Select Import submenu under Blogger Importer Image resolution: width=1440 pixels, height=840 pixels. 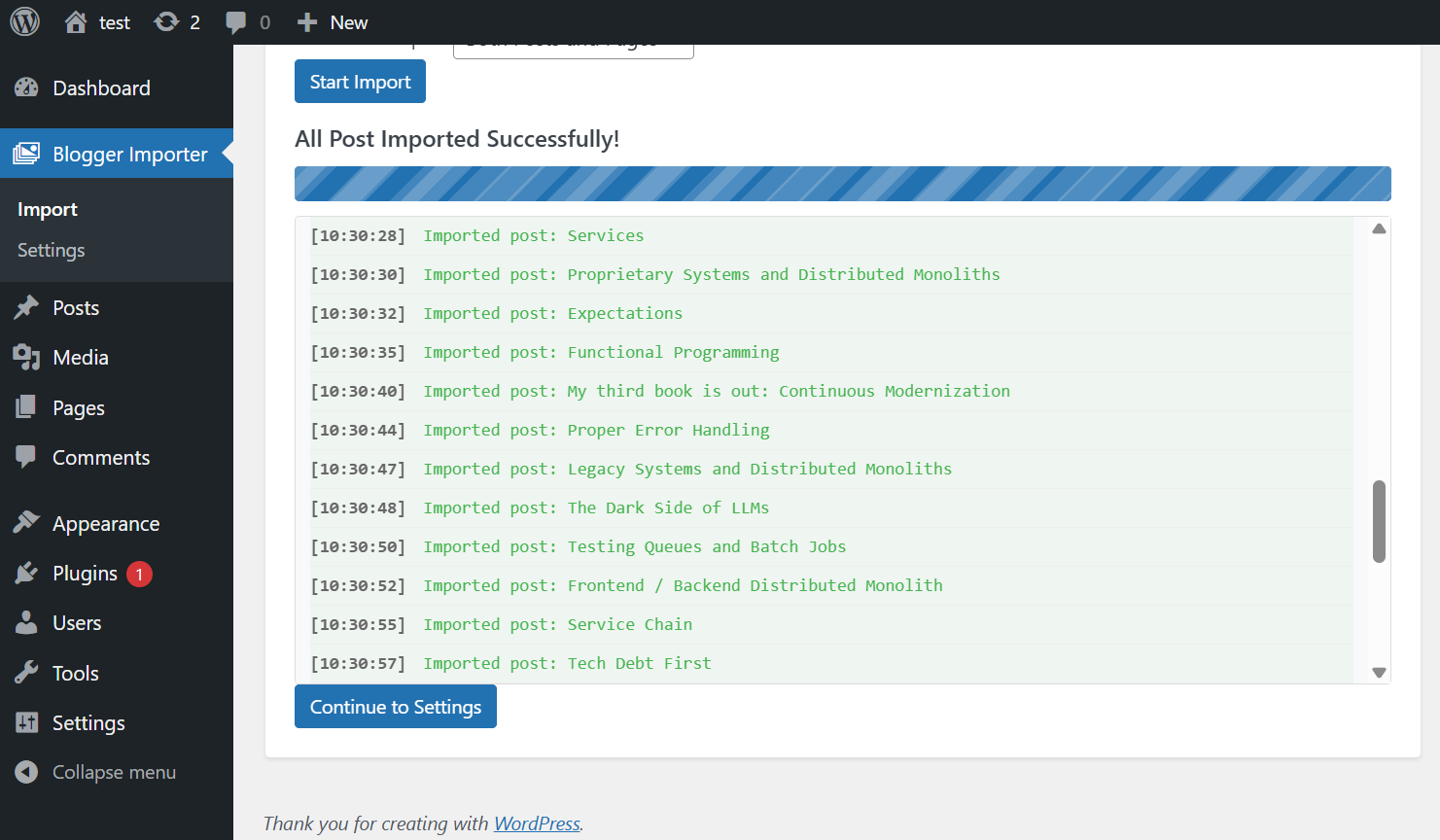(48, 209)
